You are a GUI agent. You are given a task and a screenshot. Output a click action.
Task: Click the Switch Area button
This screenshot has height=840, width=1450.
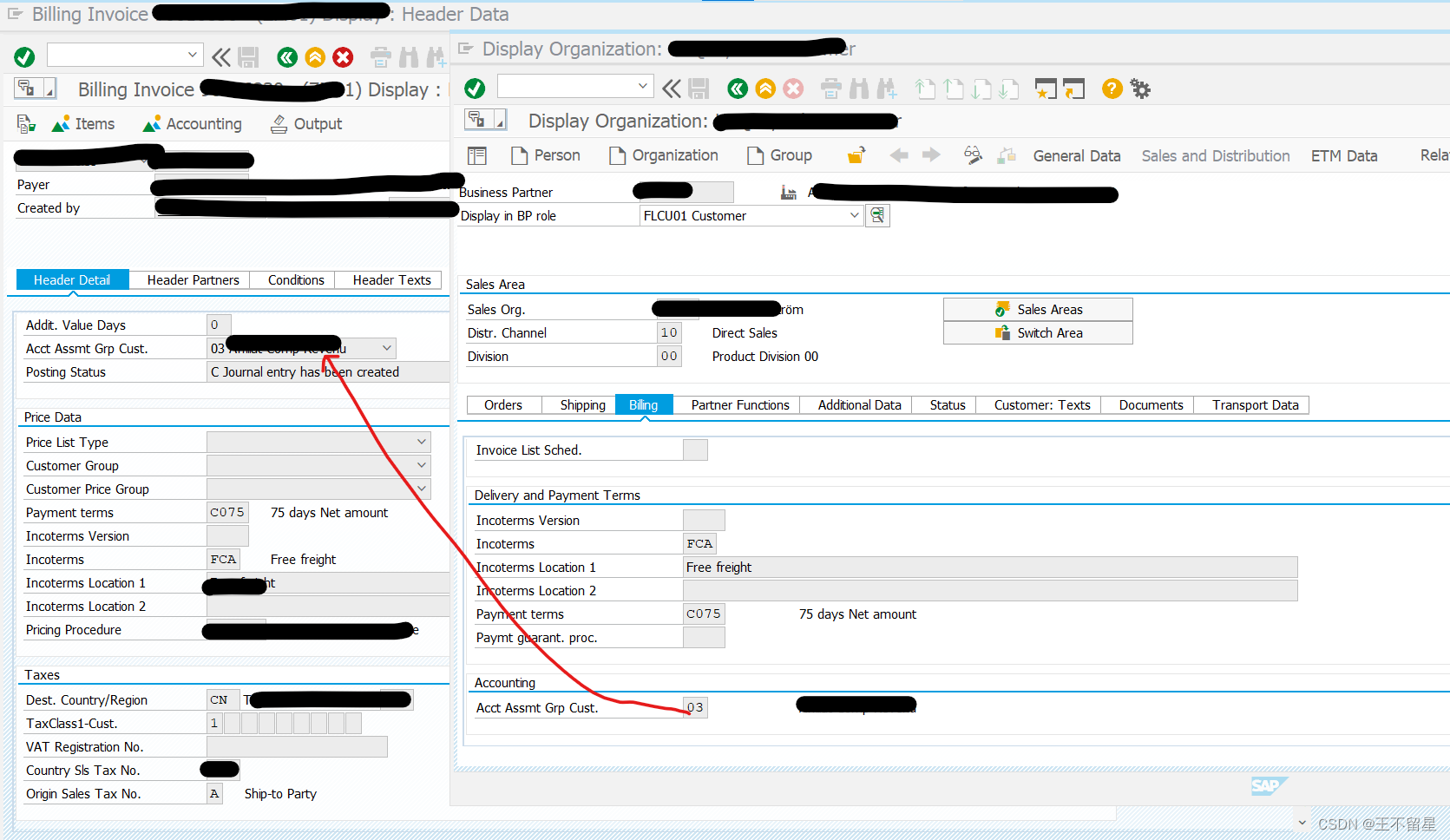(1038, 333)
